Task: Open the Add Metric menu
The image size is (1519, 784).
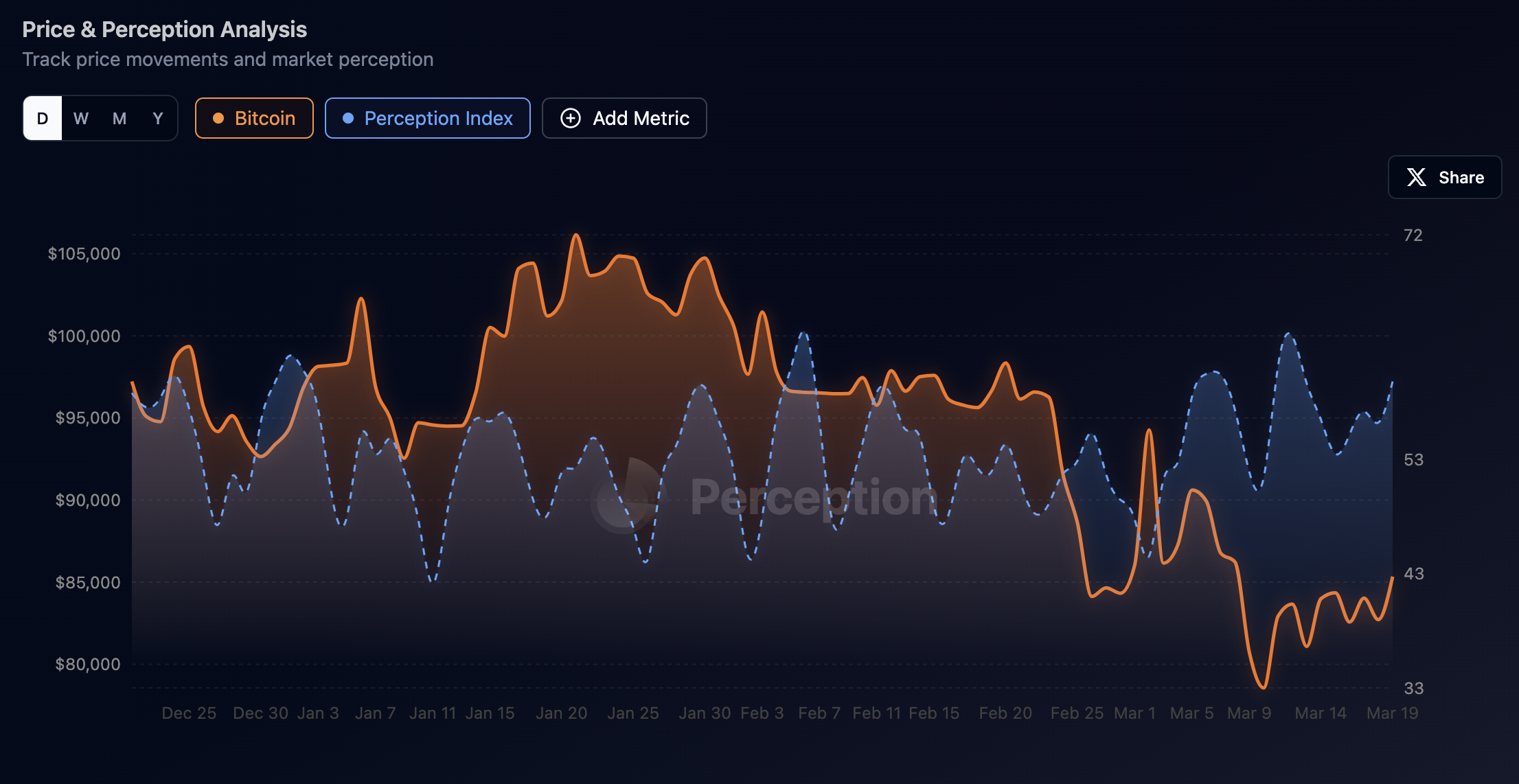Action: click(624, 118)
